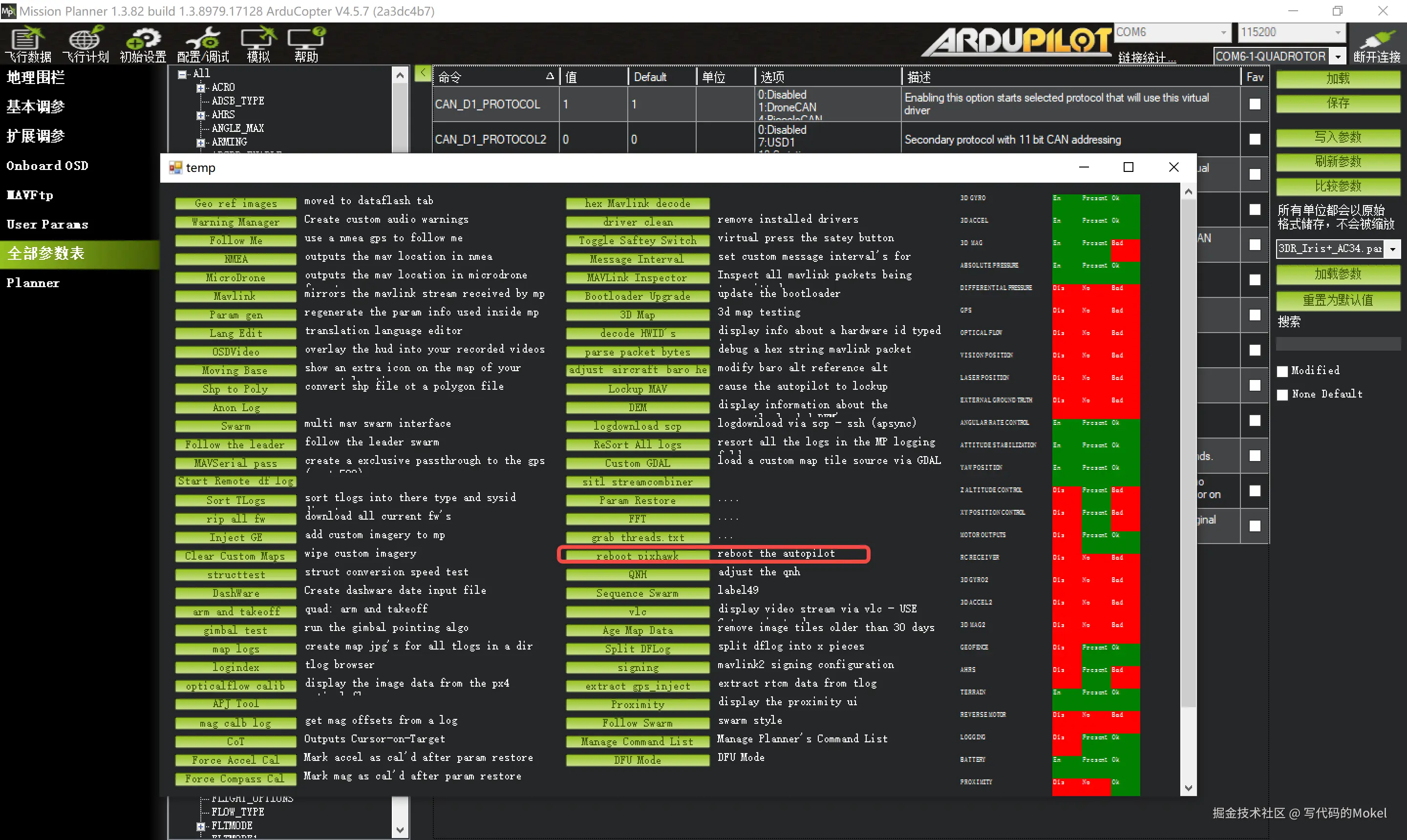This screenshot has height=840, width=1407.
Task: Open the COM6 port dropdown
Action: coord(1223,32)
